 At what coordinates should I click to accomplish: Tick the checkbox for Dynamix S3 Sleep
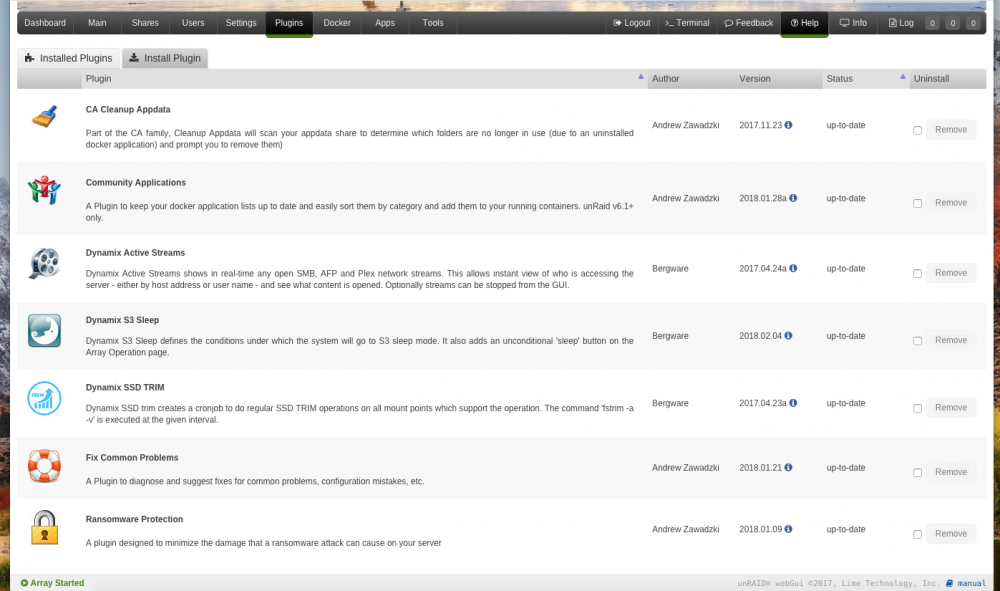917,340
